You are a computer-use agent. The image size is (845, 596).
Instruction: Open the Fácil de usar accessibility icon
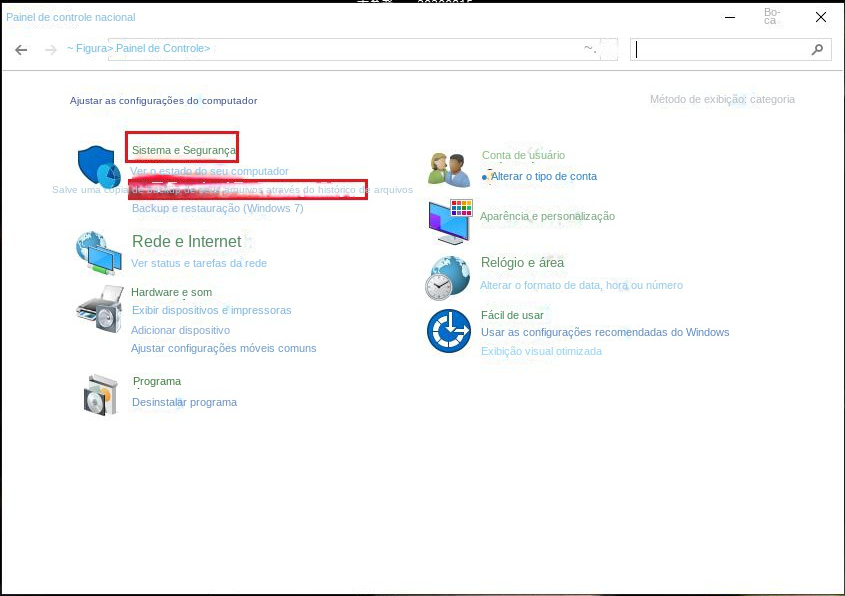click(x=449, y=331)
